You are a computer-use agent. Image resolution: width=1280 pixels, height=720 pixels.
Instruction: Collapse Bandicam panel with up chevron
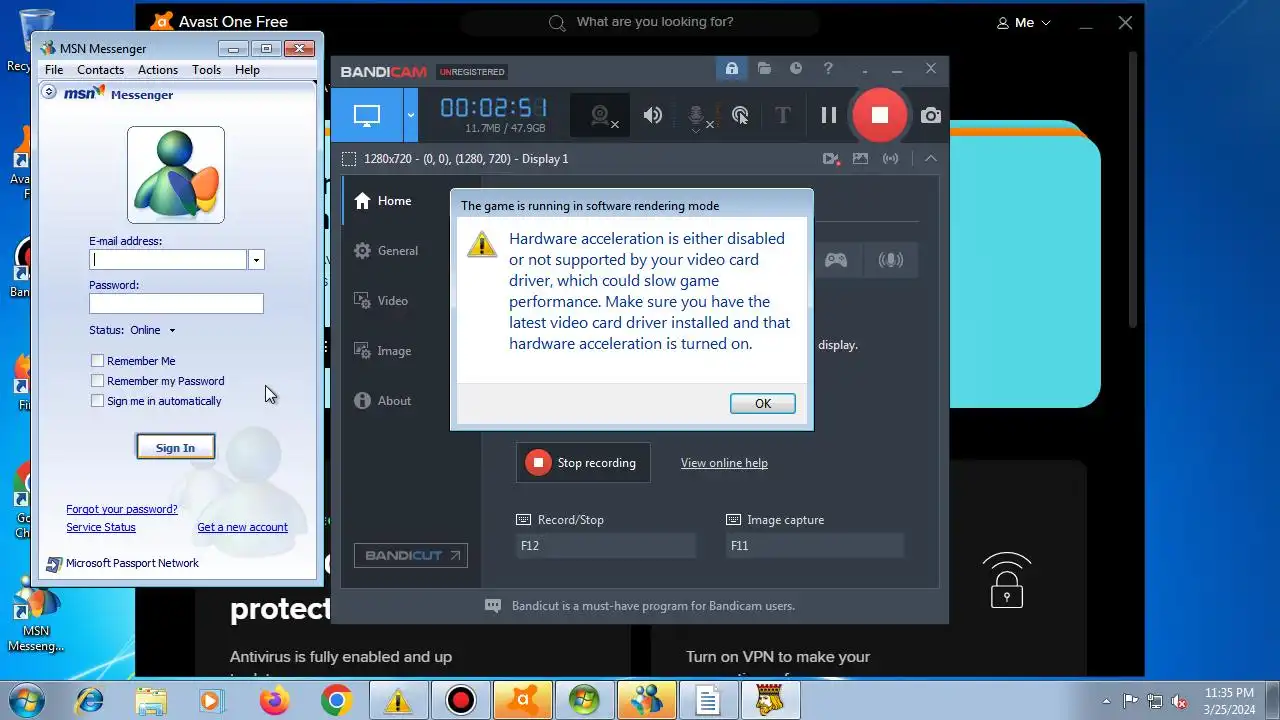[x=931, y=158]
